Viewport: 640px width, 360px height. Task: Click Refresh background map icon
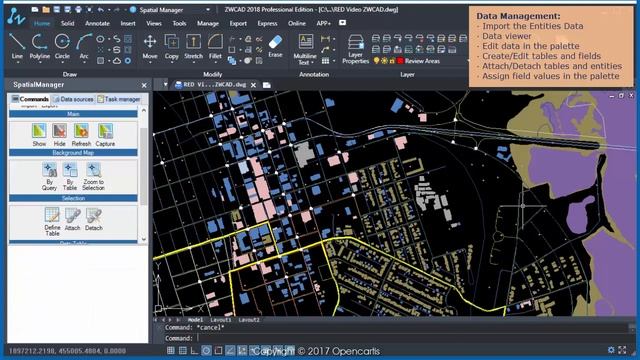pos(81,135)
